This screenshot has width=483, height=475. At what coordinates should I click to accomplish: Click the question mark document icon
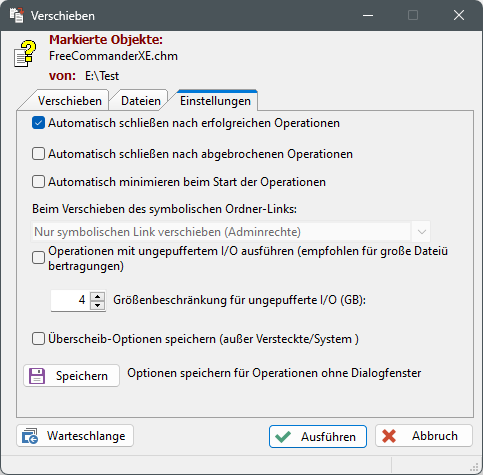[x=25, y=54]
